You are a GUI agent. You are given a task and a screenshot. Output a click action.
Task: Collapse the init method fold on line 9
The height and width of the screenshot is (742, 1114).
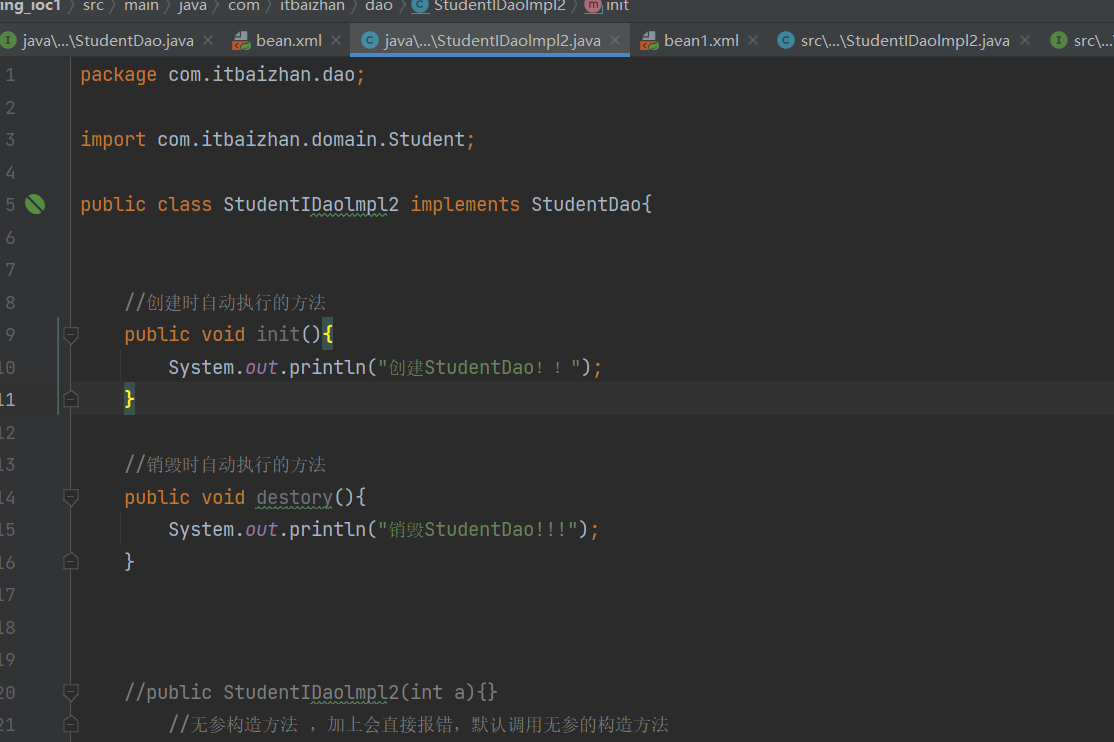pyautogui.click(x=70, y=335)
